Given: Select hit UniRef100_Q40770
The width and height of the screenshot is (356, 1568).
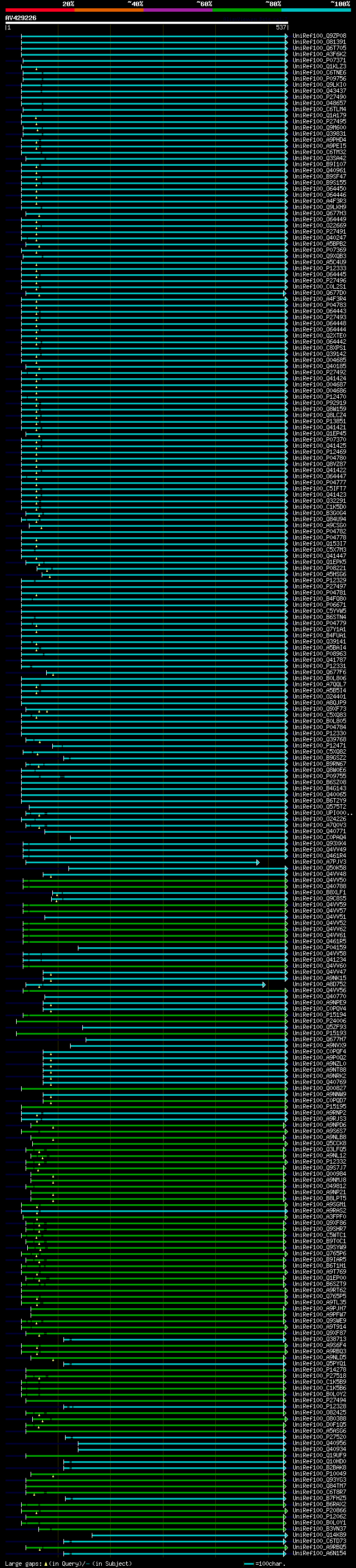Looking at the screenshot, I should 319,996.
